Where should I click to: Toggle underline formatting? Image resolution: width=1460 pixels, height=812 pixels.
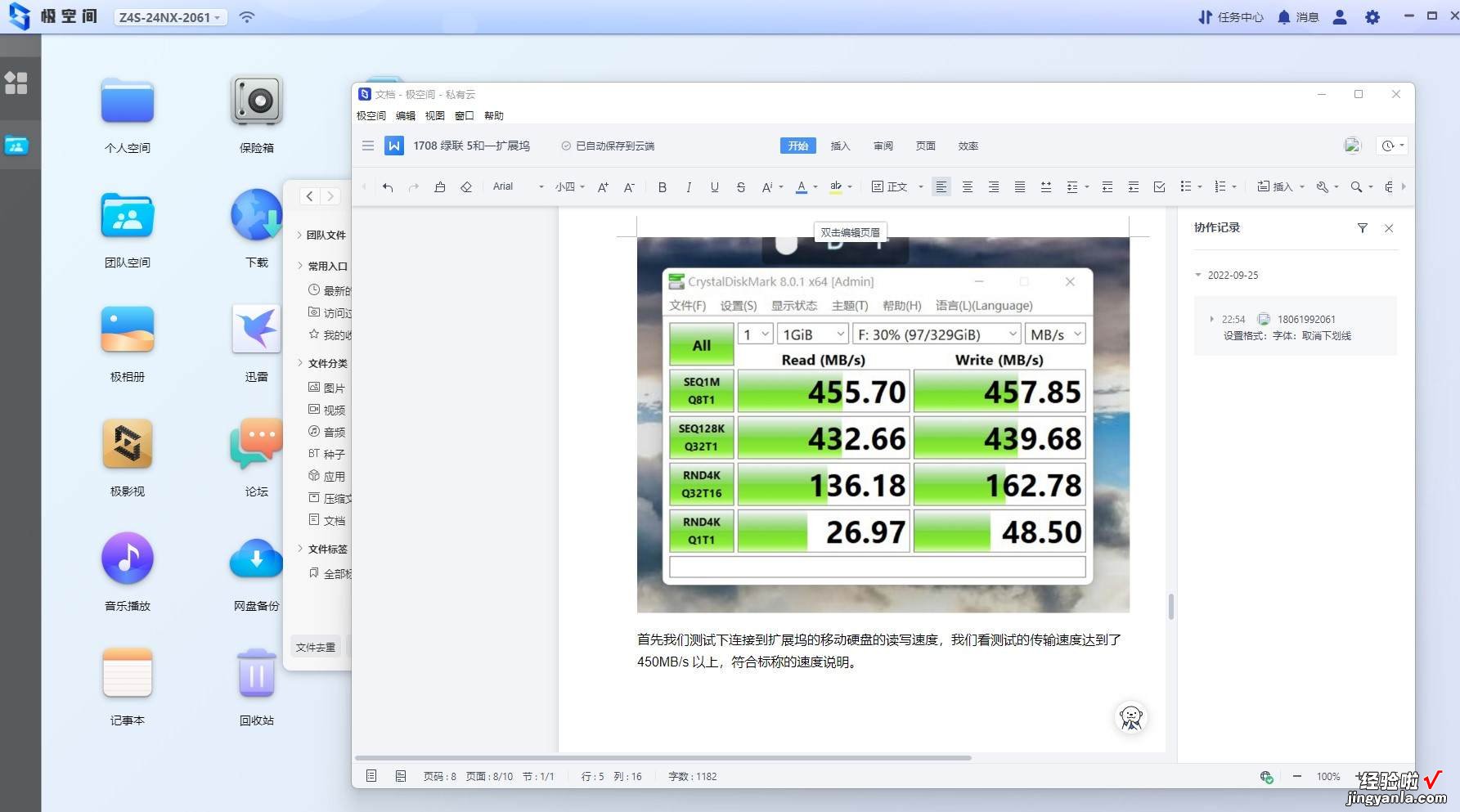715,187
